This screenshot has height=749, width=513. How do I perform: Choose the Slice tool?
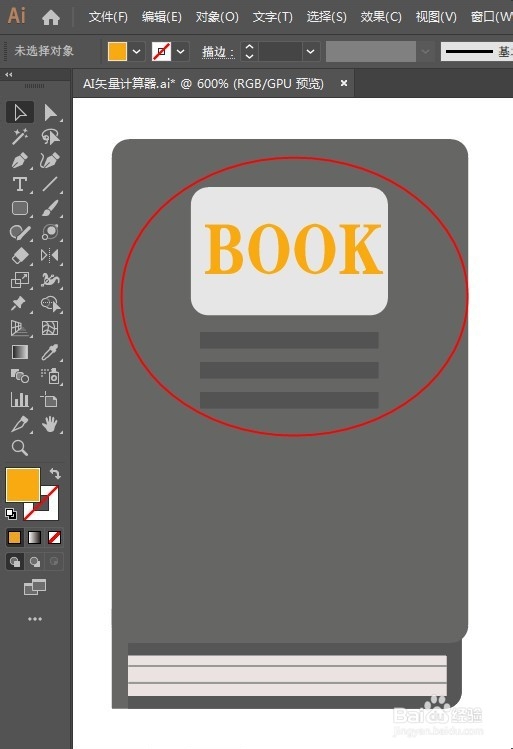(20, 424)
